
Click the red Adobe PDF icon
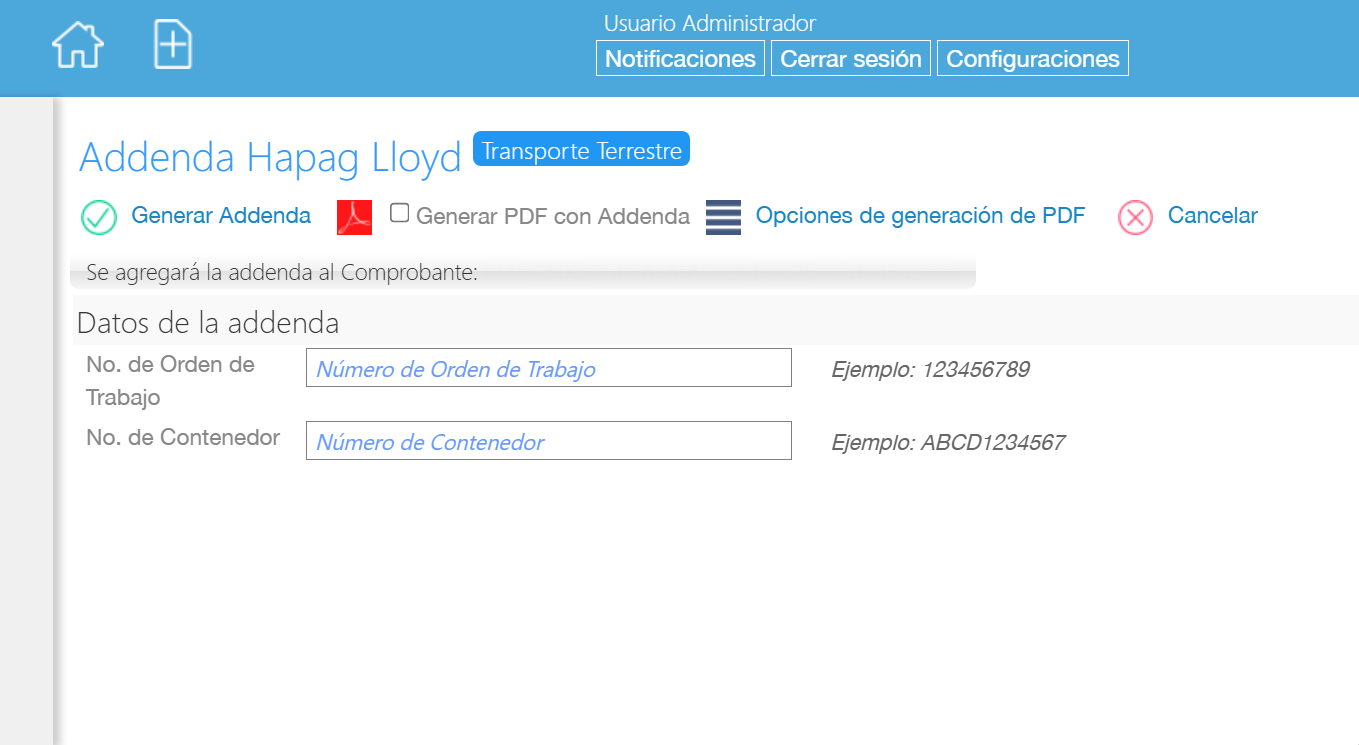coord(354,217)
